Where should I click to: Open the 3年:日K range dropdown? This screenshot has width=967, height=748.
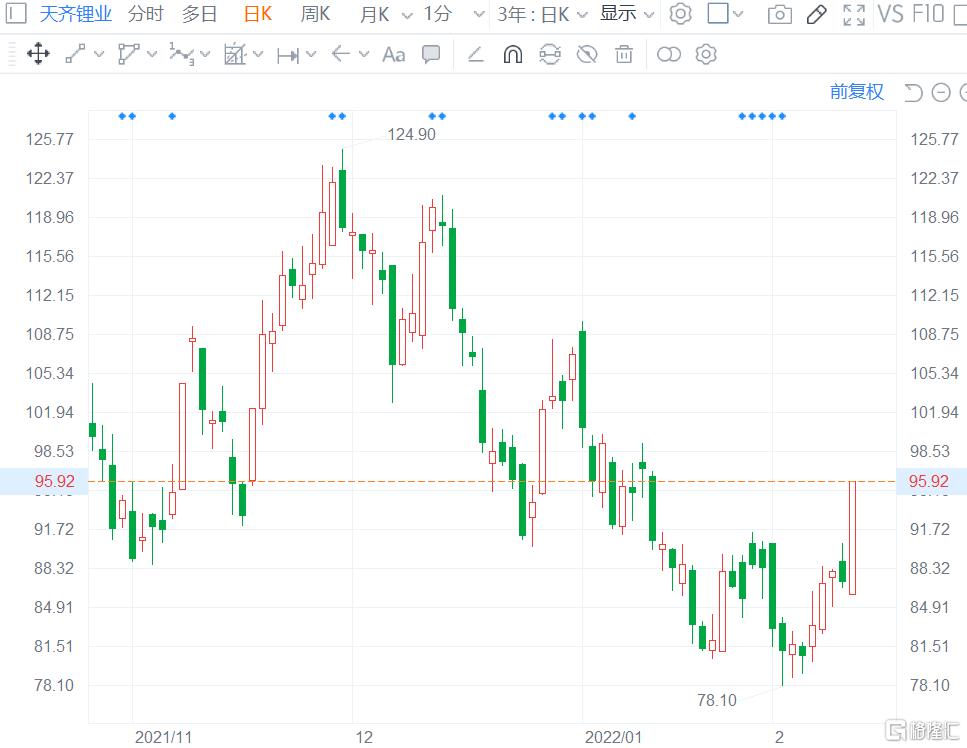[x=541, y=14]
